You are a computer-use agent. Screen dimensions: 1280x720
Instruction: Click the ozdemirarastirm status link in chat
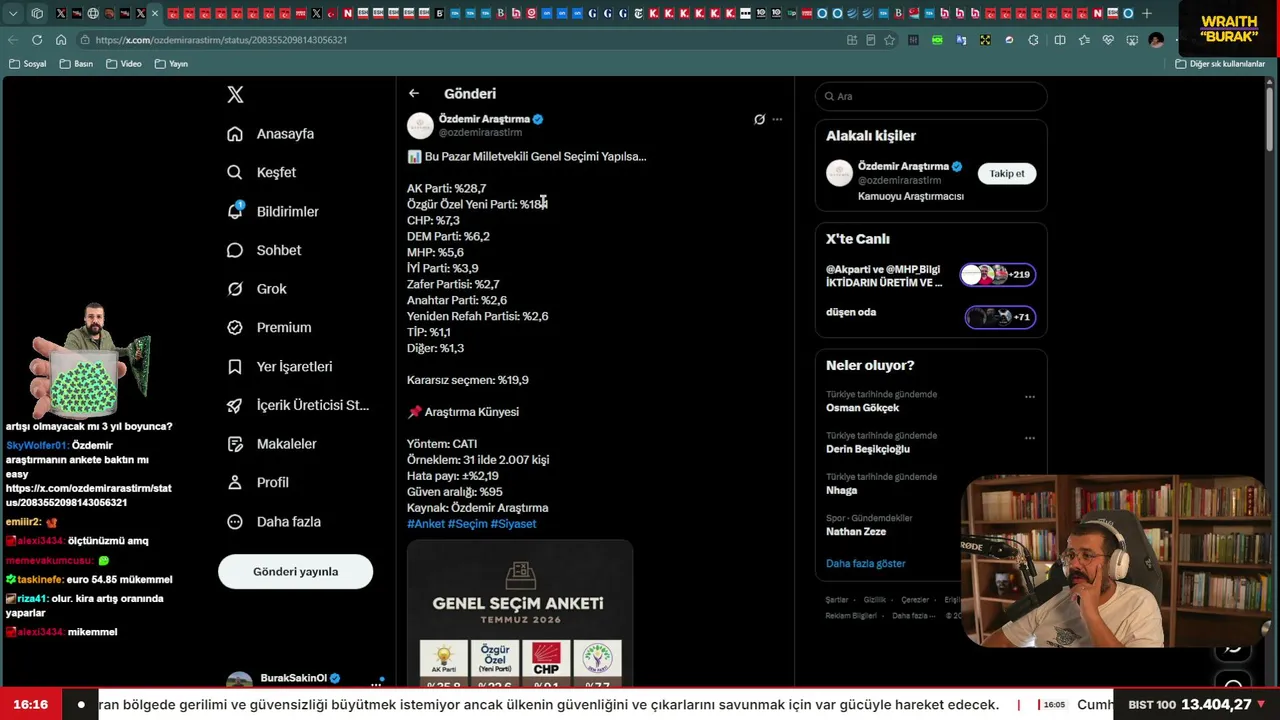coord(89,495)
